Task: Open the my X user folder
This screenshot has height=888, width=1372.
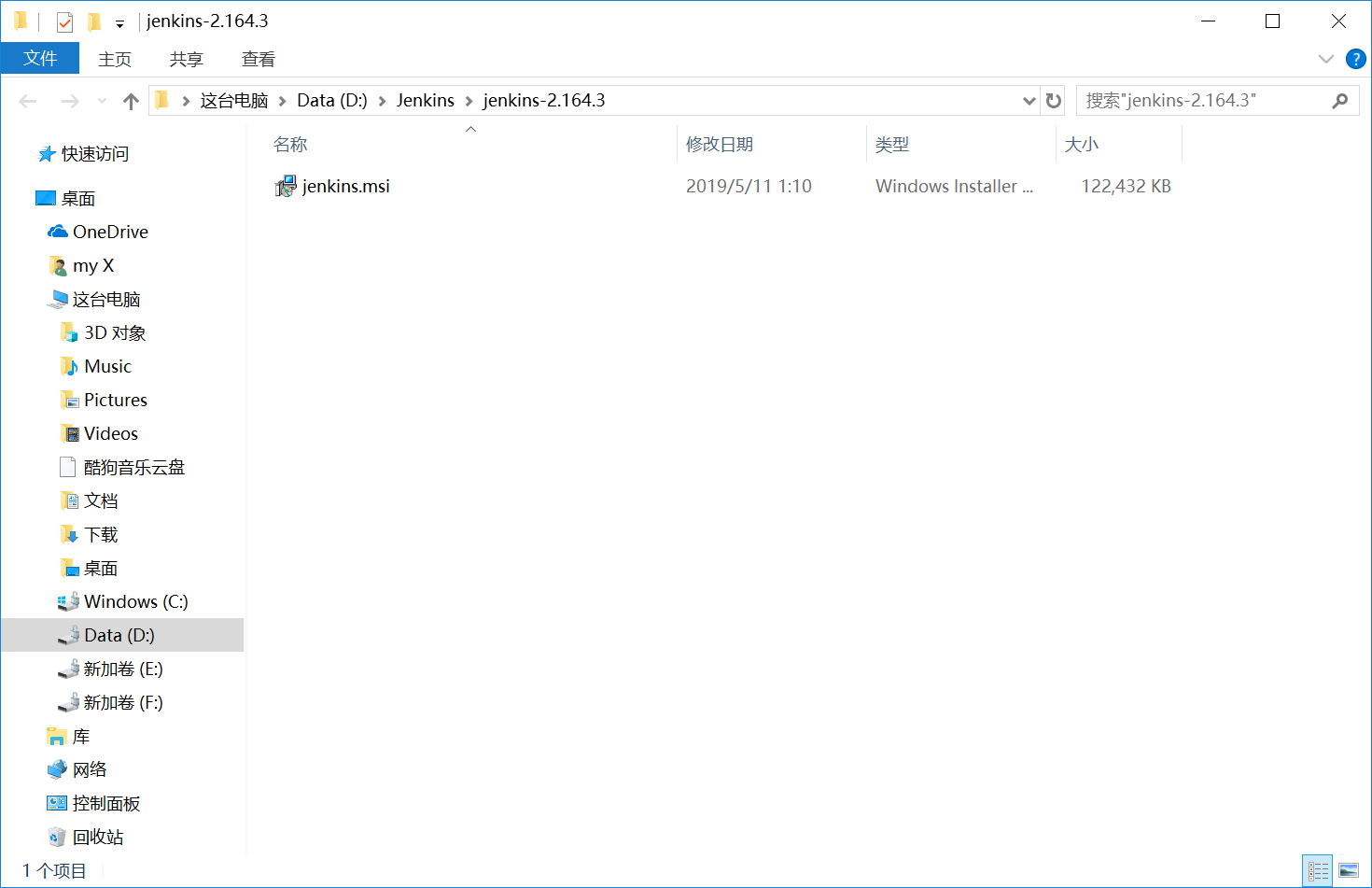Action: [93, 265]
